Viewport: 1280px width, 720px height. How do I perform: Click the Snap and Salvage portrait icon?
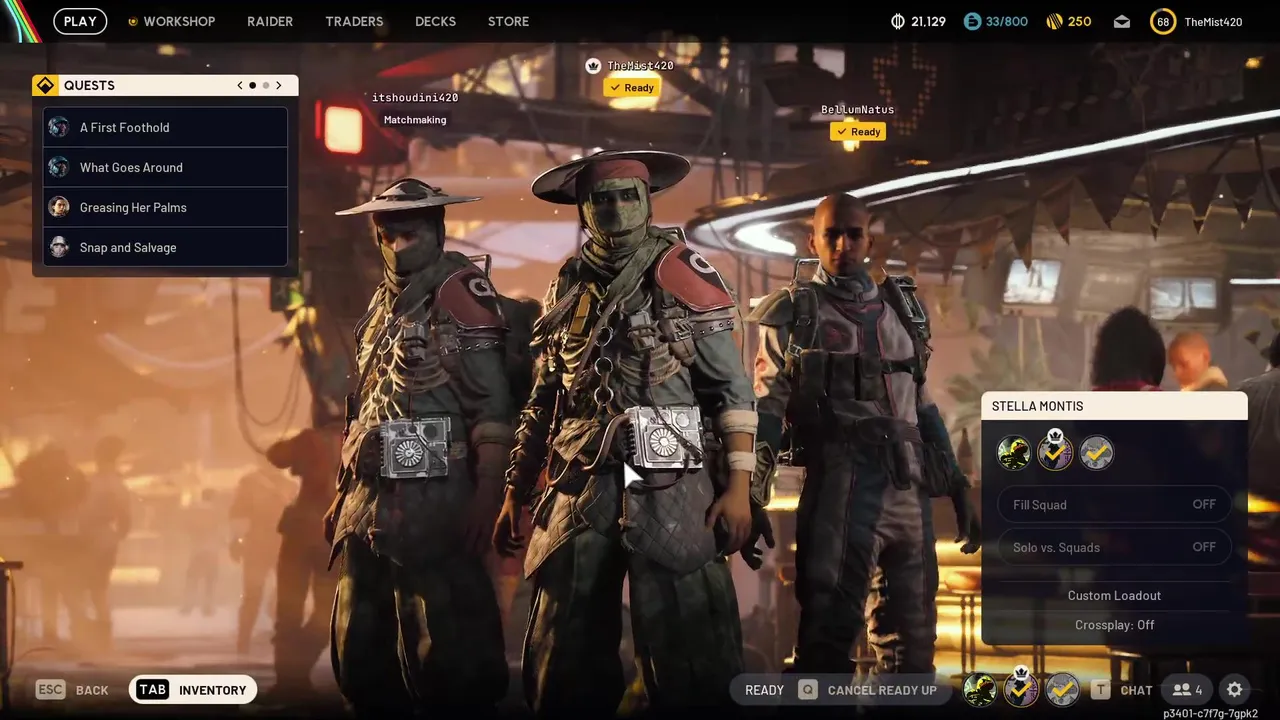click(59, 247)
